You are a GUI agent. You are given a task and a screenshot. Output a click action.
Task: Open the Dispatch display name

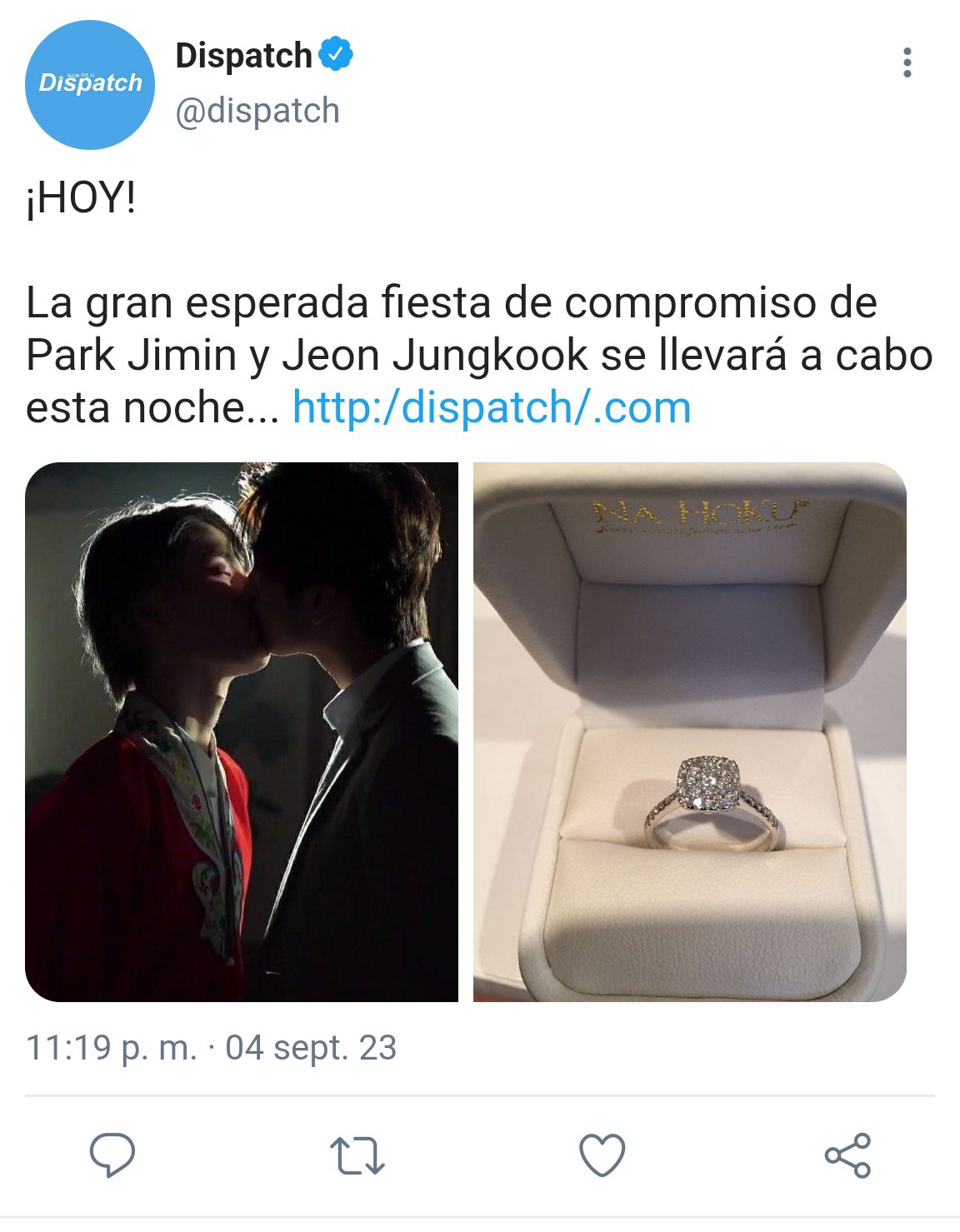243,56
